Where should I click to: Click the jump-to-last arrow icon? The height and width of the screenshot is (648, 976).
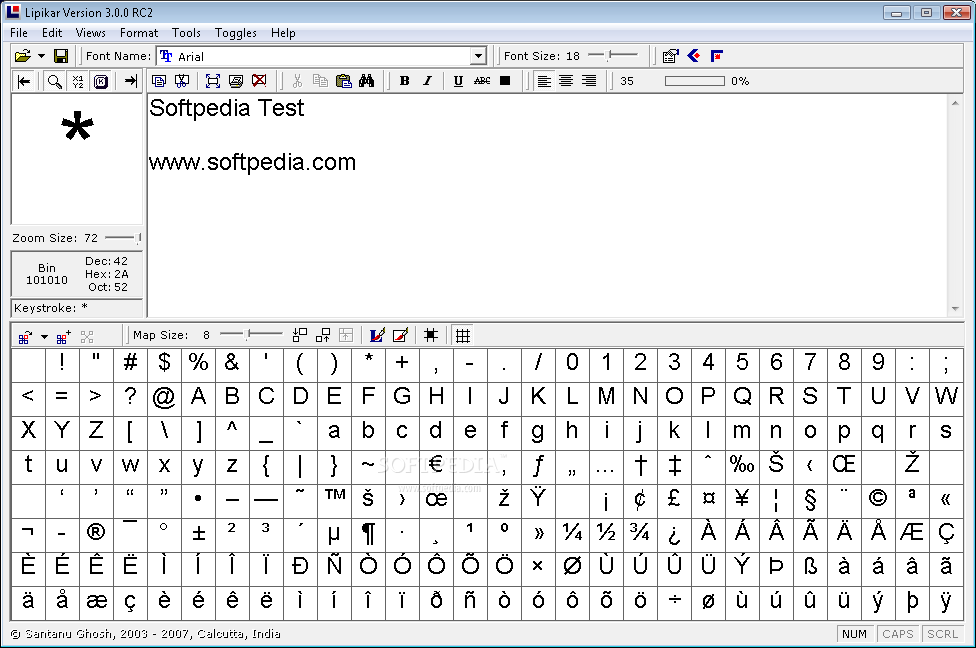[130, 81]
